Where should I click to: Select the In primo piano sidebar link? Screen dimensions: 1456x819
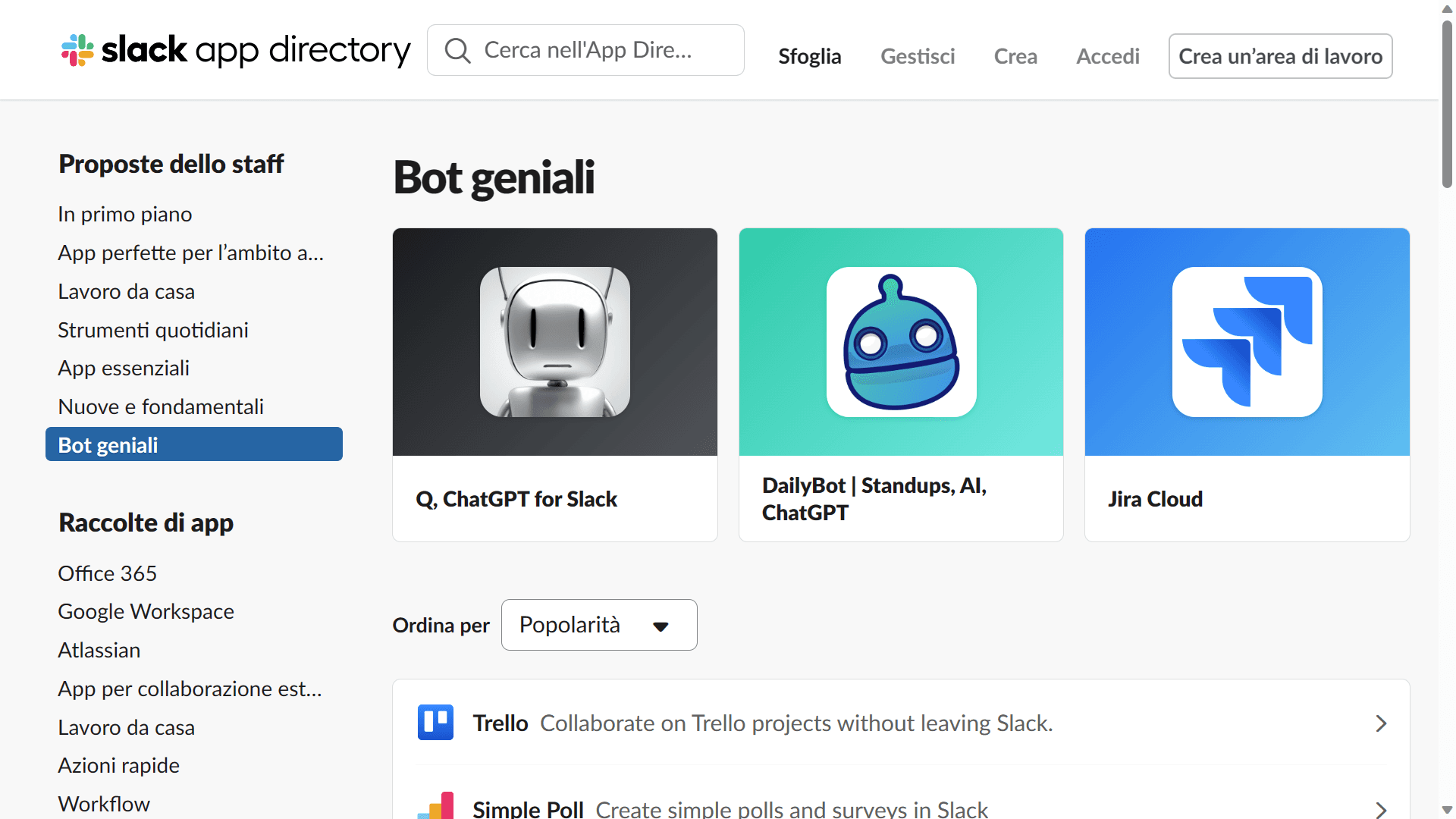(124, 214)
